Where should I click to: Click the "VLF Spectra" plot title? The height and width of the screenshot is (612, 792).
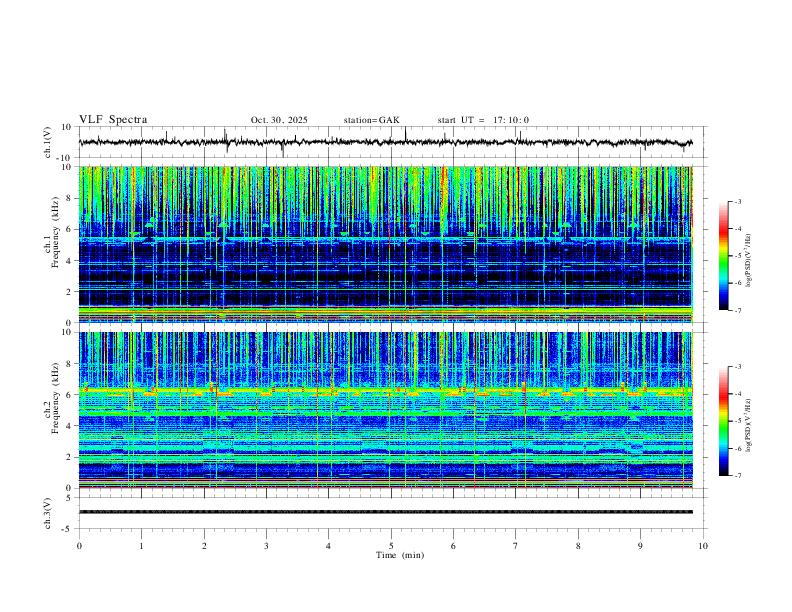click(x=113, y=120)
